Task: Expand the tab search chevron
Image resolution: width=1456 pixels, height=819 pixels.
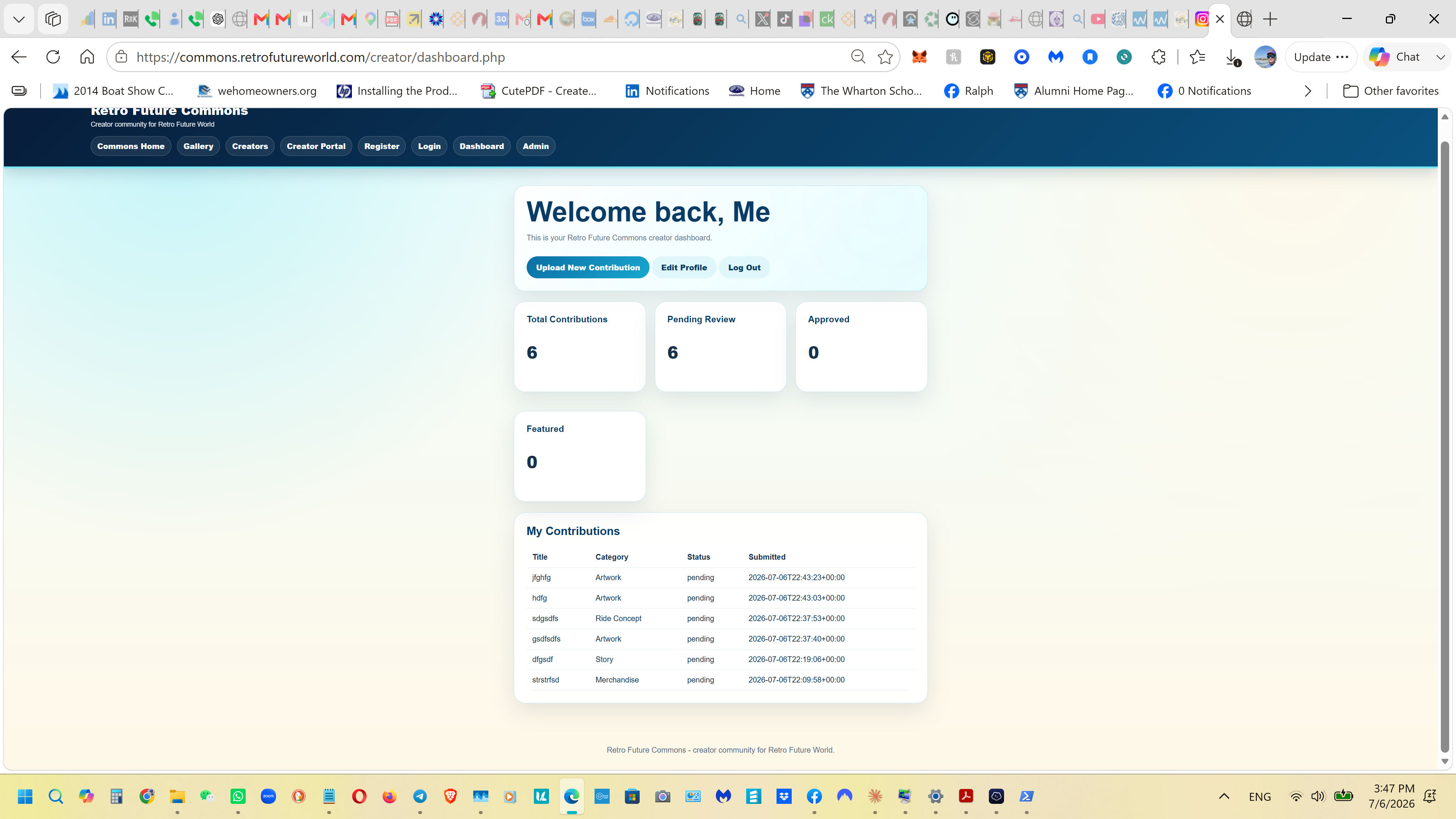Action: (19, 19)
